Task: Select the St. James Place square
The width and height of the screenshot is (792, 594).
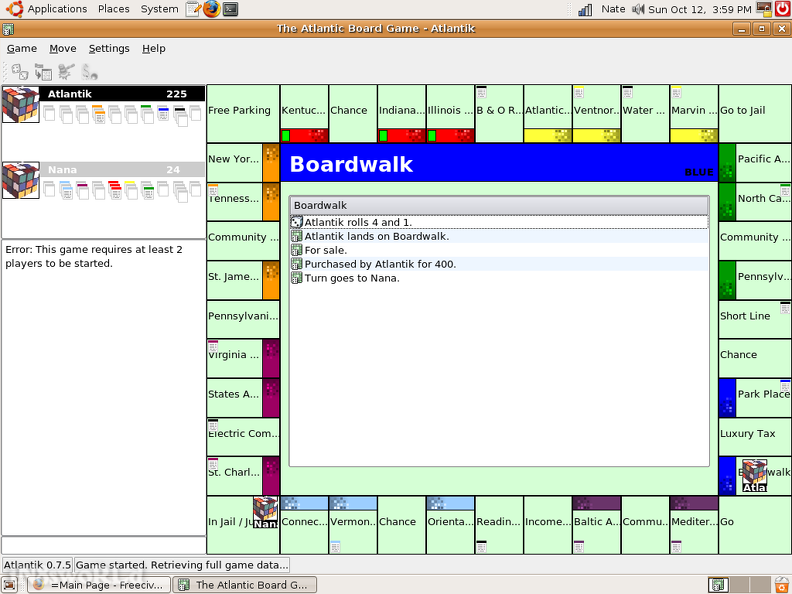Action: 243,280
